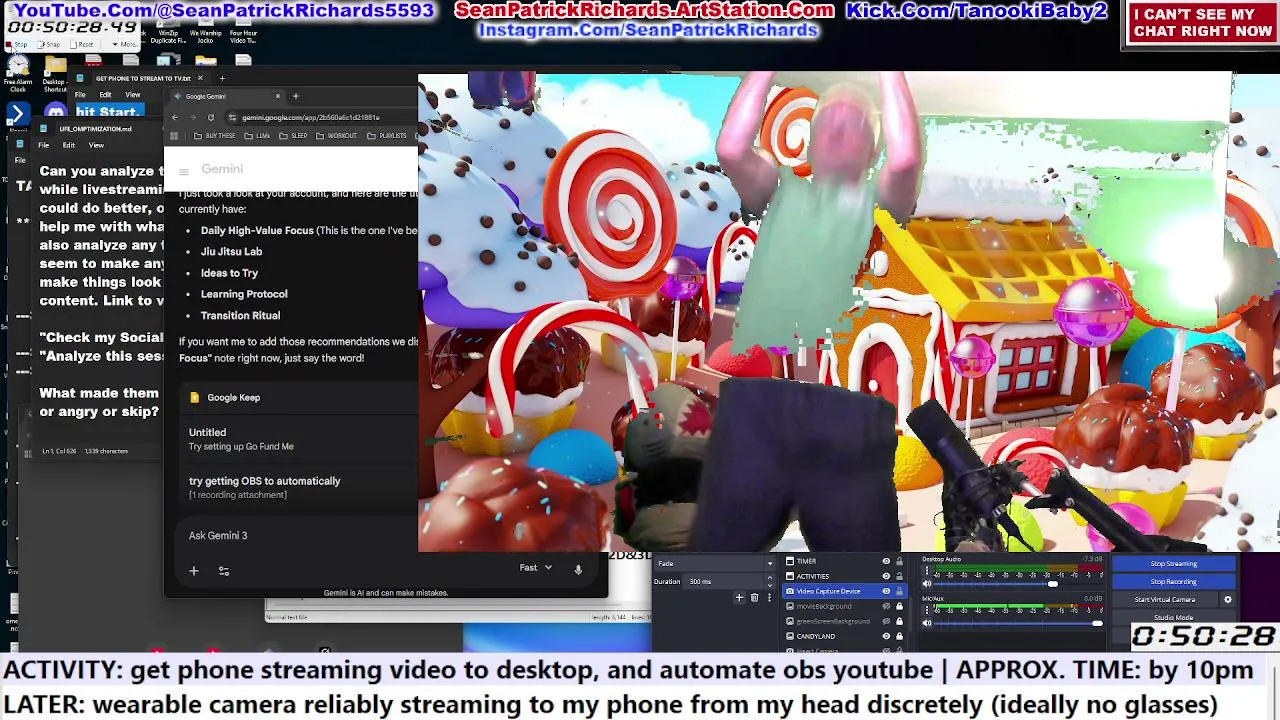Reload the Gemini page

[210, 117]
